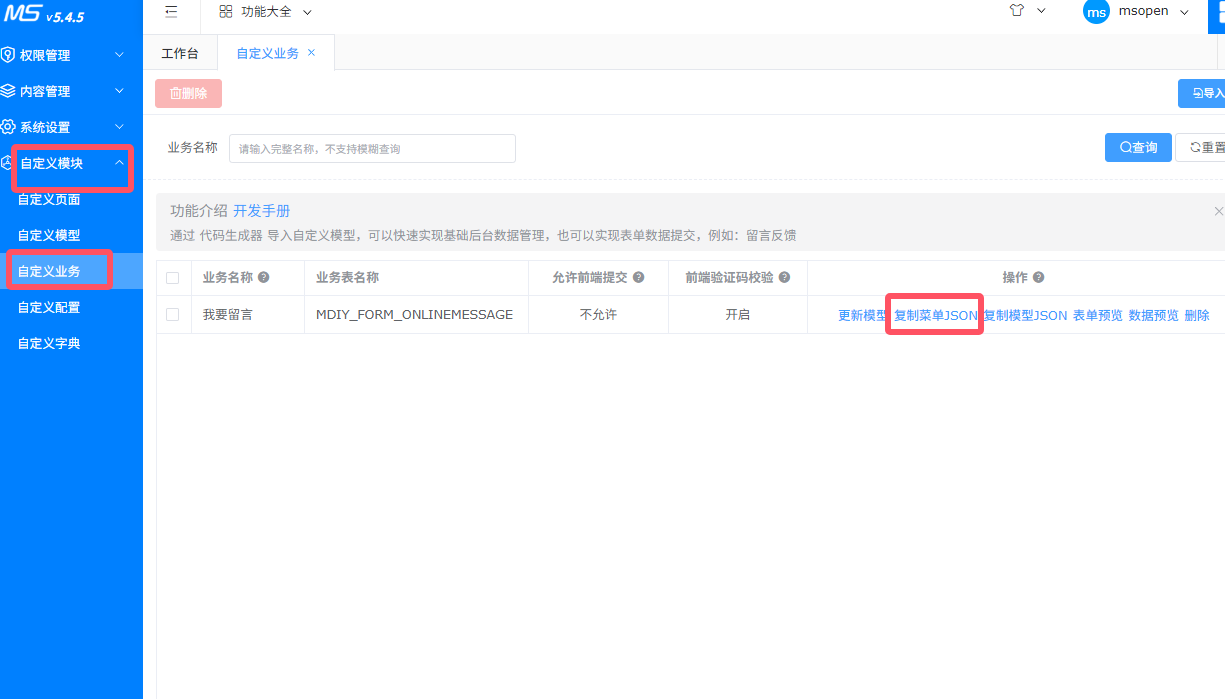Click help icon next to 前端验证码校验
The height and width of the screenshot is (699, 1225).
[x=784, y=278]
